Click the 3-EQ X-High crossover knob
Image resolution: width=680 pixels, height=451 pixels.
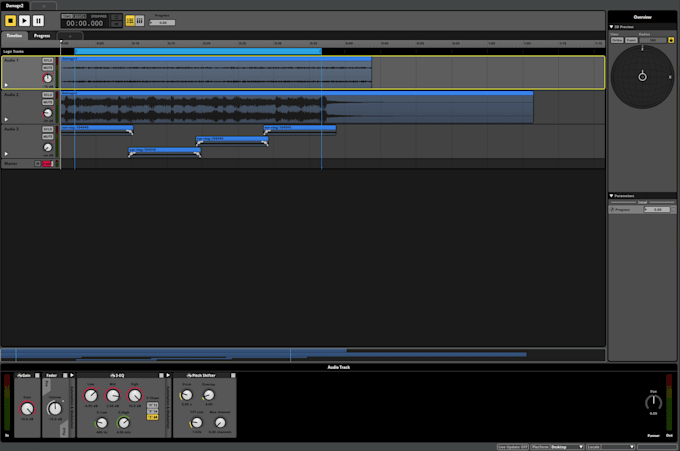pyautogui.click(x=124, y=423)
